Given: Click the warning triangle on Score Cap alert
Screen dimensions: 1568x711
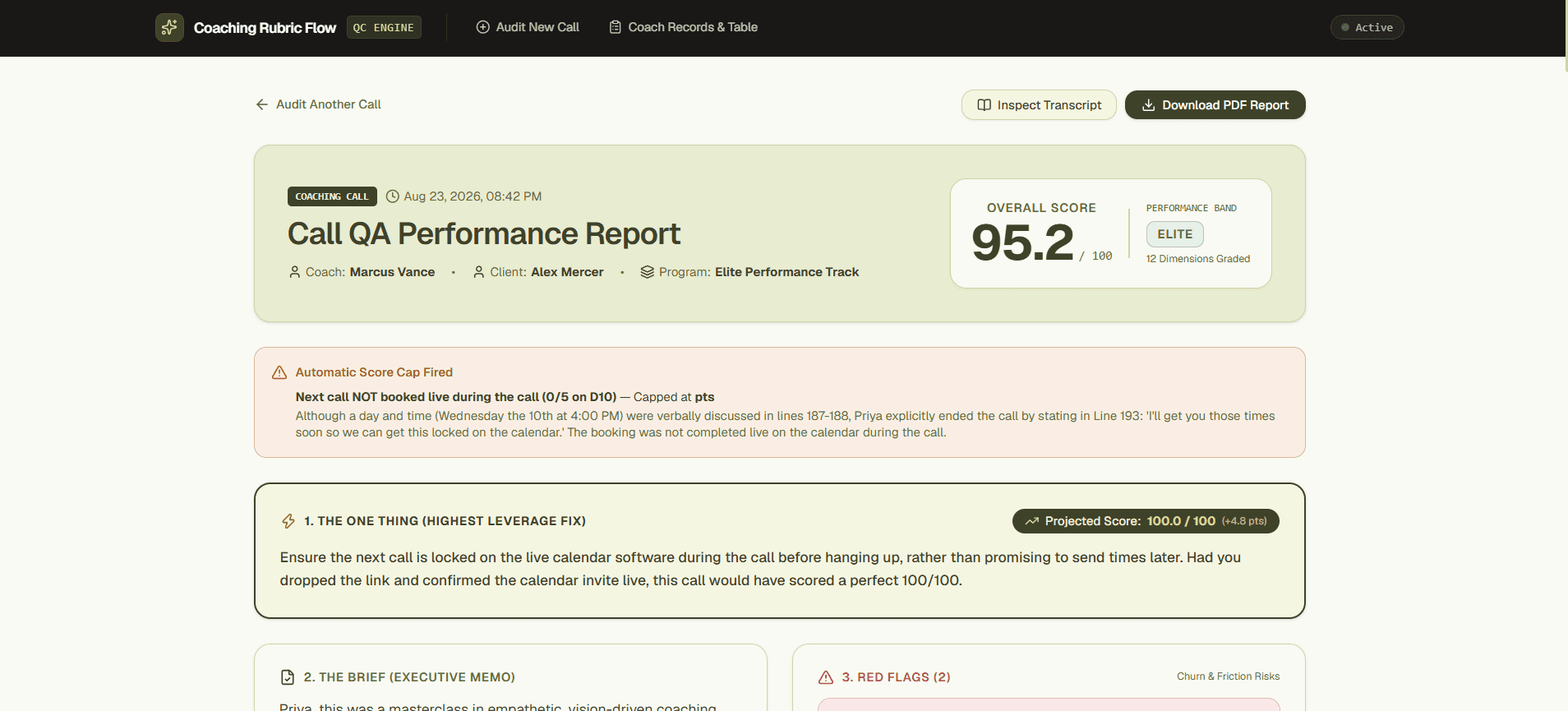Looking at the screenshot, I should coord(279,372).
